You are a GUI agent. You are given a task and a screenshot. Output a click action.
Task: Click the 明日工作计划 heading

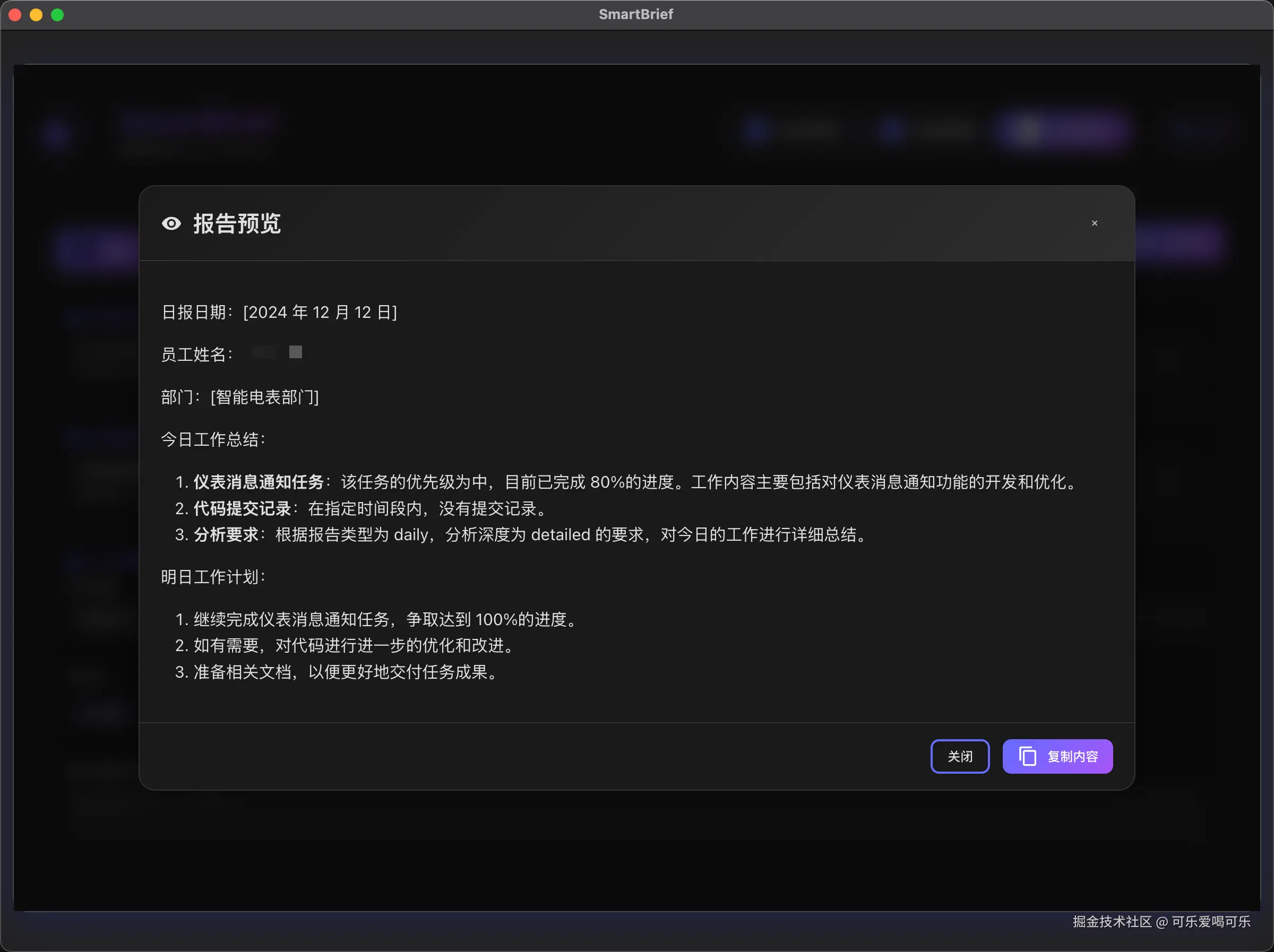(212, 577)
